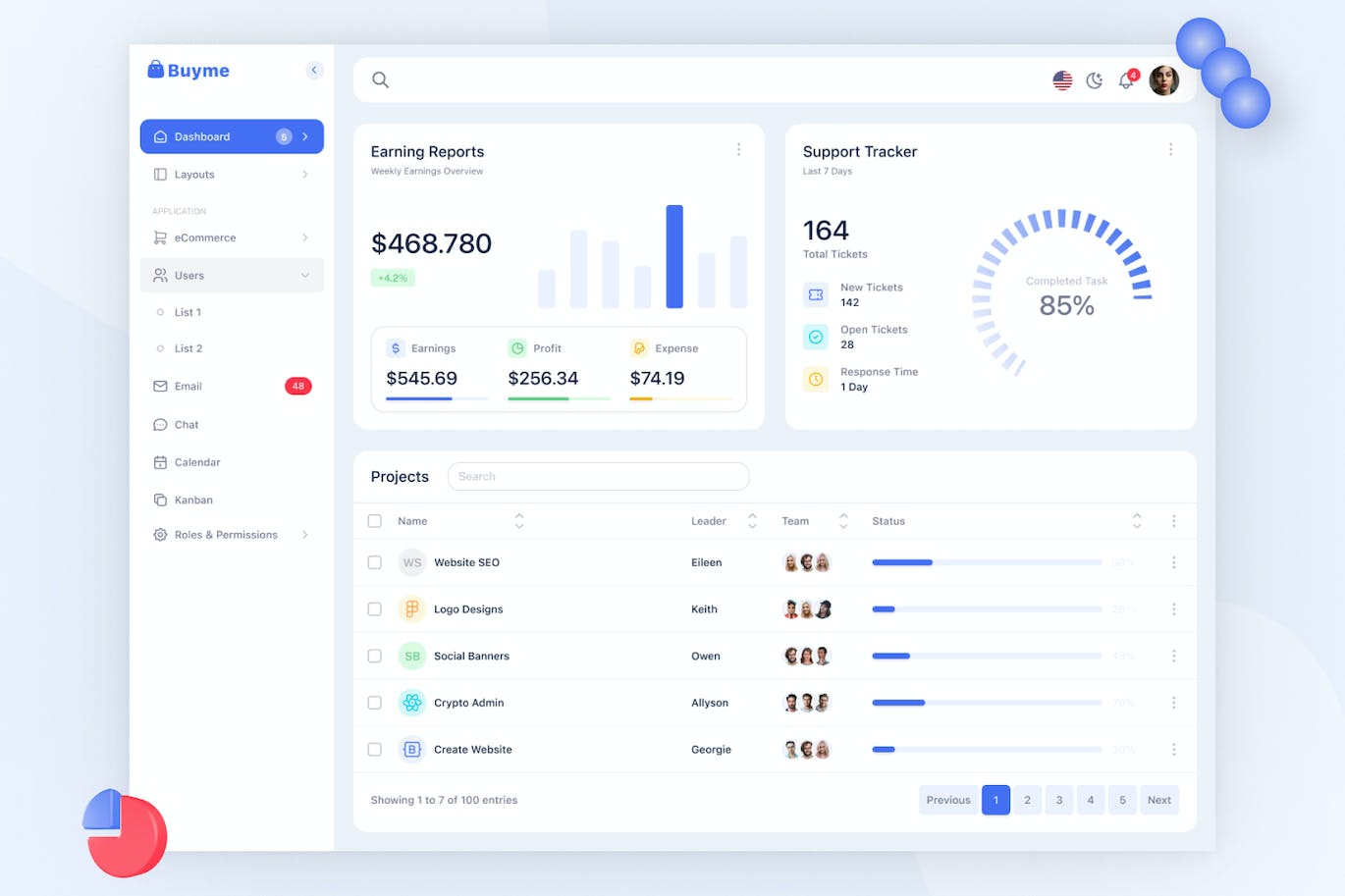This screenshot has height=896, width=1345.
Task: Click the Next pagination button
Action: [1158, 800]
